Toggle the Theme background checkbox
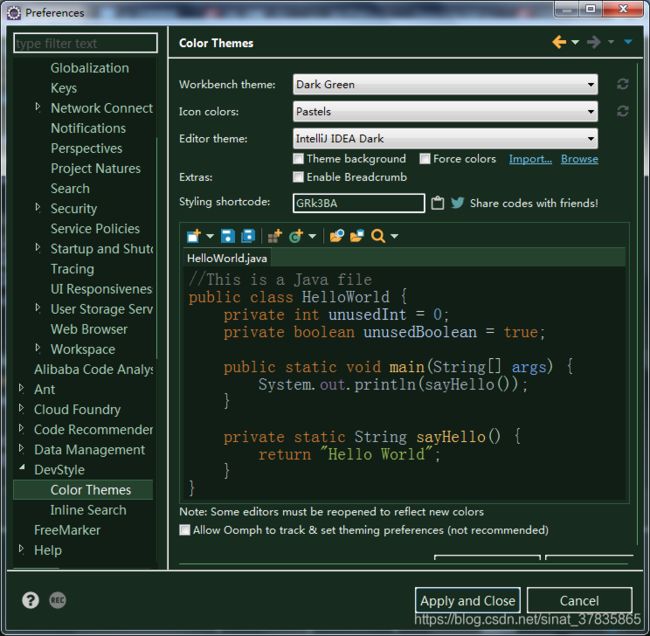The height and width of the screenshot is (636, 650). pos(298,159)
